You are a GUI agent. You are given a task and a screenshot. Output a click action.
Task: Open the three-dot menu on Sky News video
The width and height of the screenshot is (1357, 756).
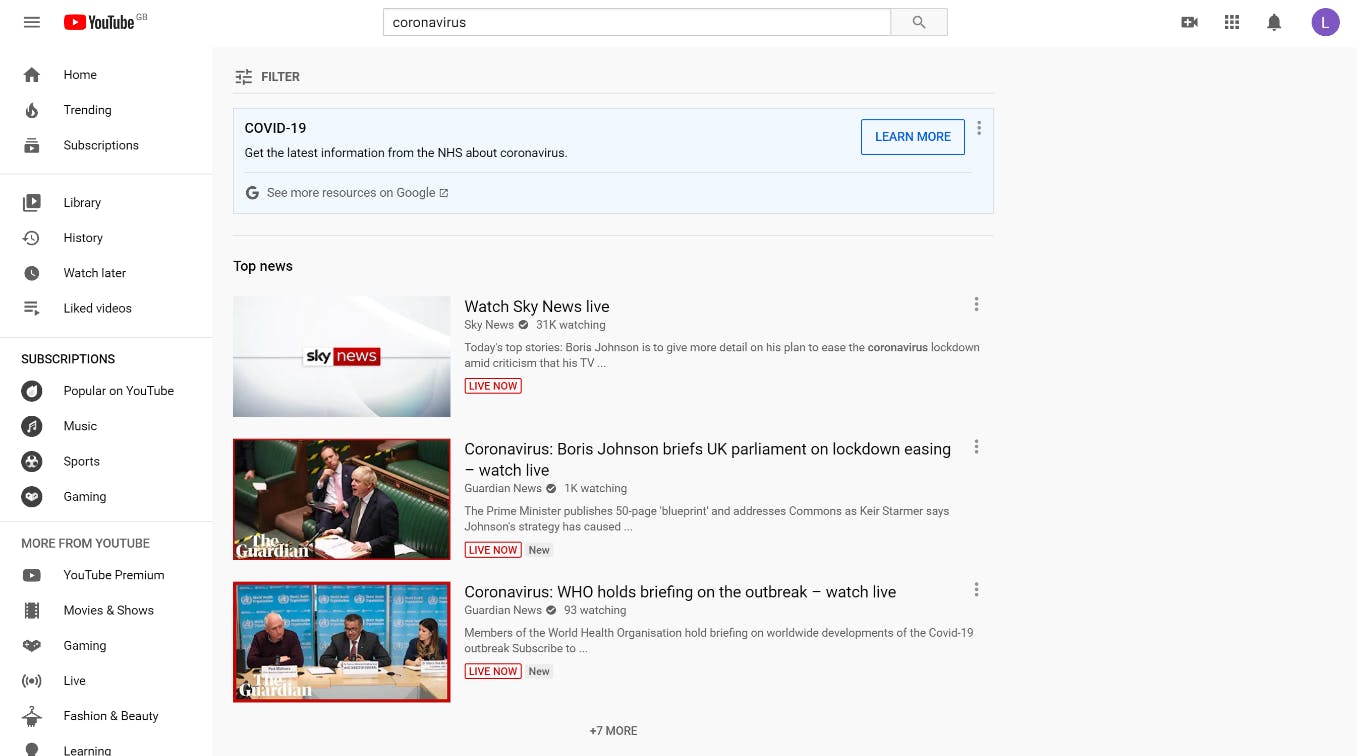click(x=976, y=304)
